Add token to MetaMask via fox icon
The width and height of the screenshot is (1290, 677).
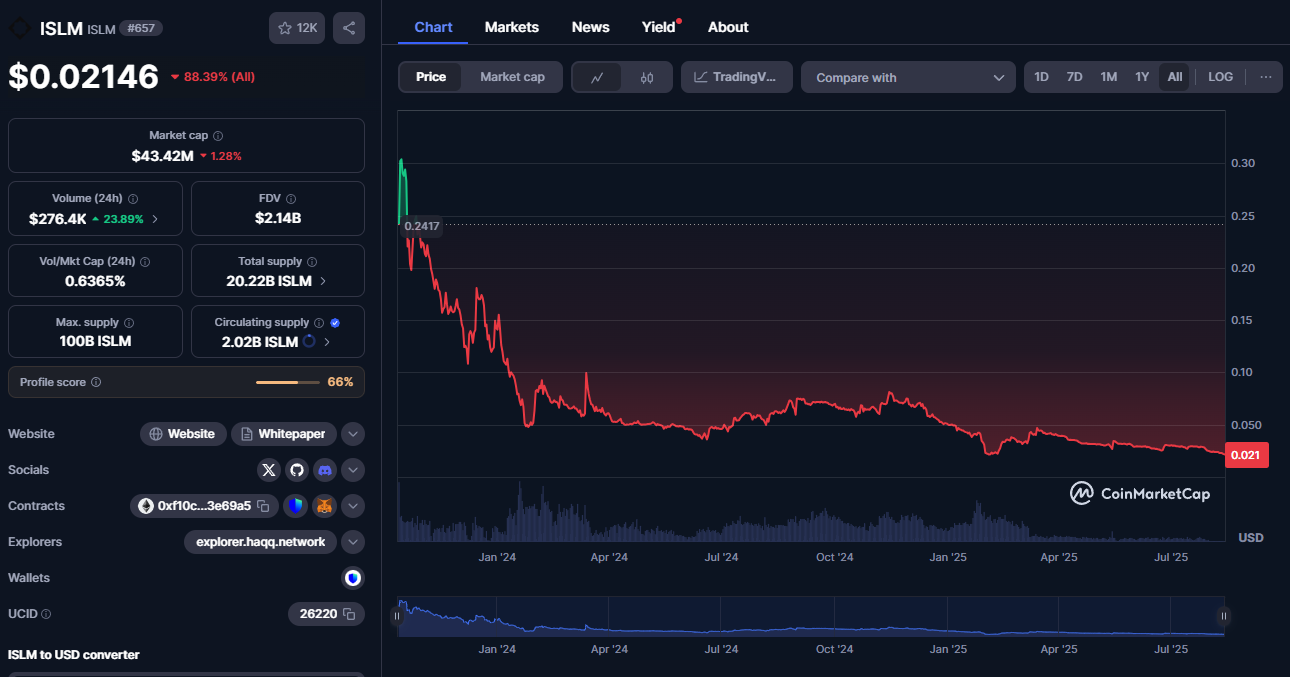324,506
